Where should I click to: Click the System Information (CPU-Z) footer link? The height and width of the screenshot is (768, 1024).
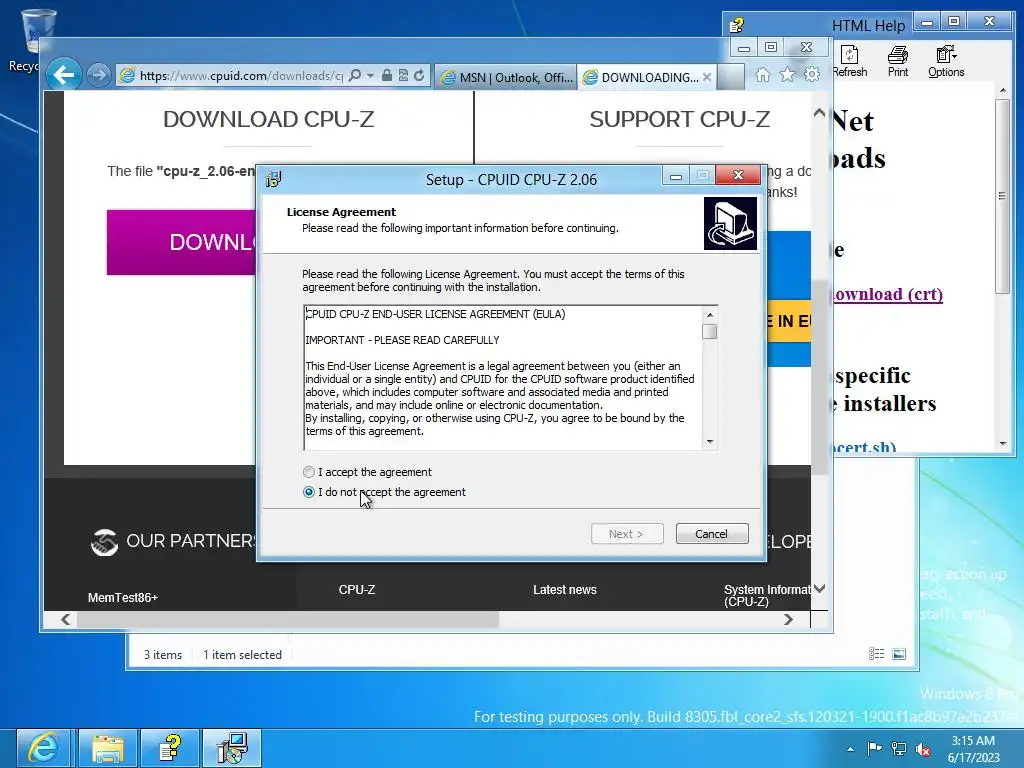(x=767, y=596)
